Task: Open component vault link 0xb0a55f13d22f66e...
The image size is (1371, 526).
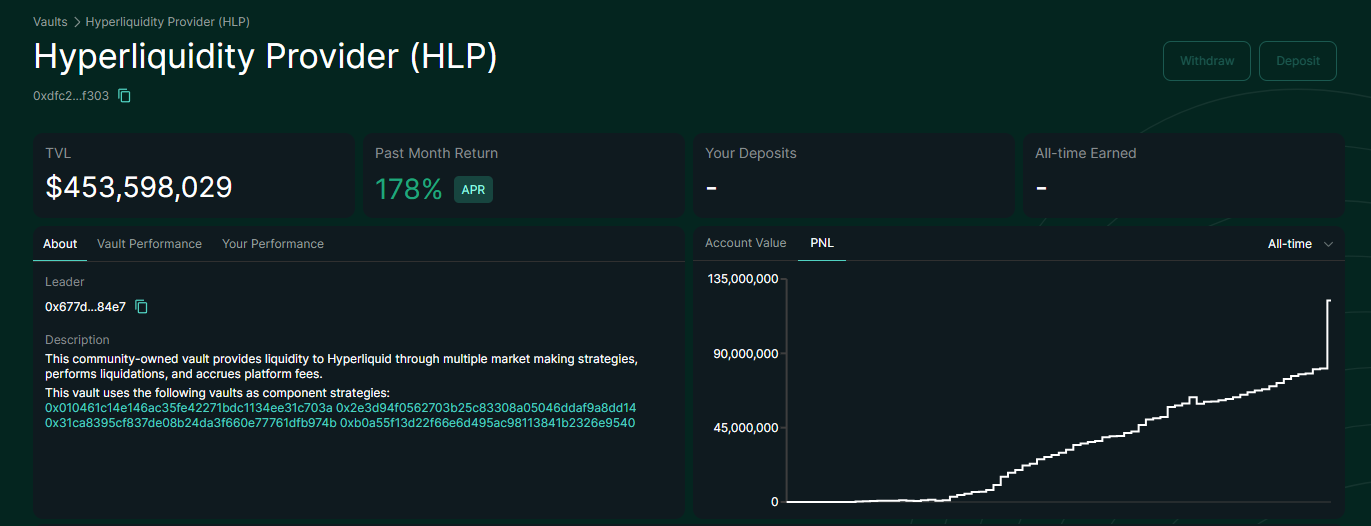Action: (x=487, y=423)
